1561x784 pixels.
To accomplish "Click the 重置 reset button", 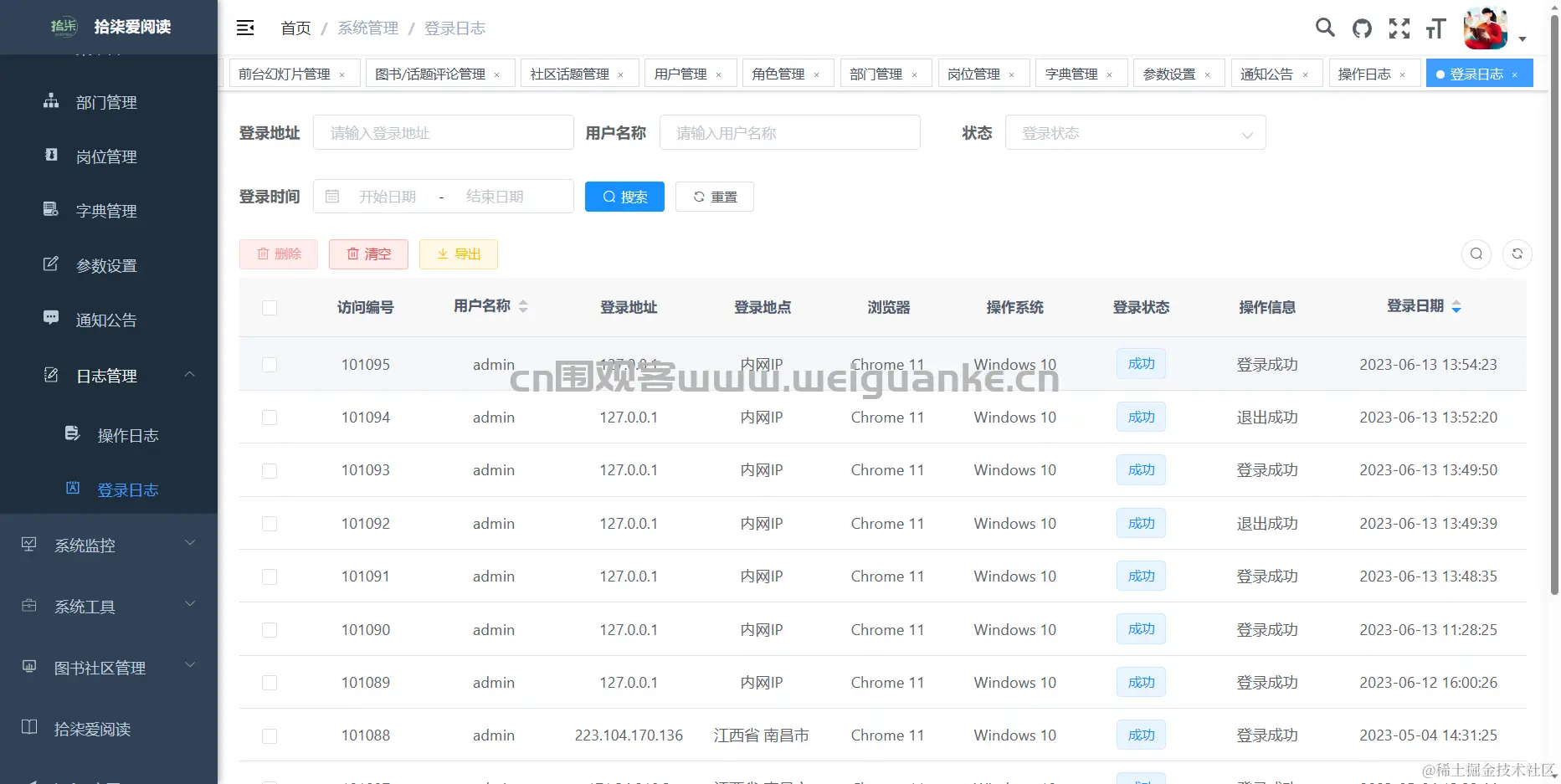I will [715, 197].
